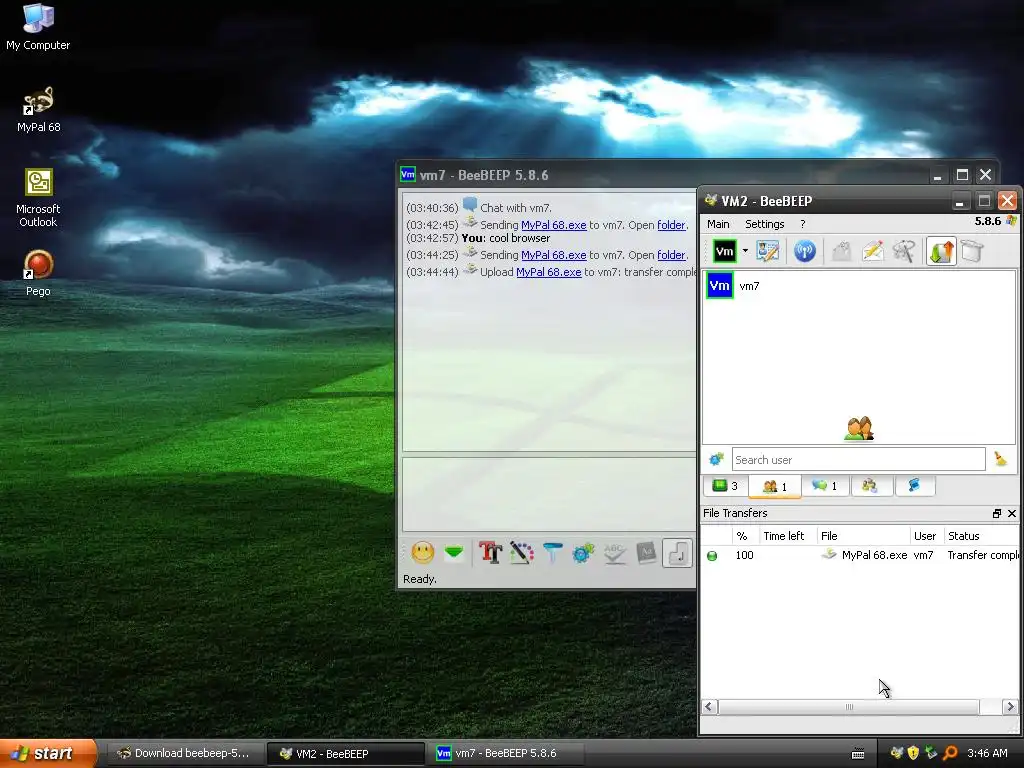Select MyPal 68 desktop shortcut
1024x768 pixels.
39,110
